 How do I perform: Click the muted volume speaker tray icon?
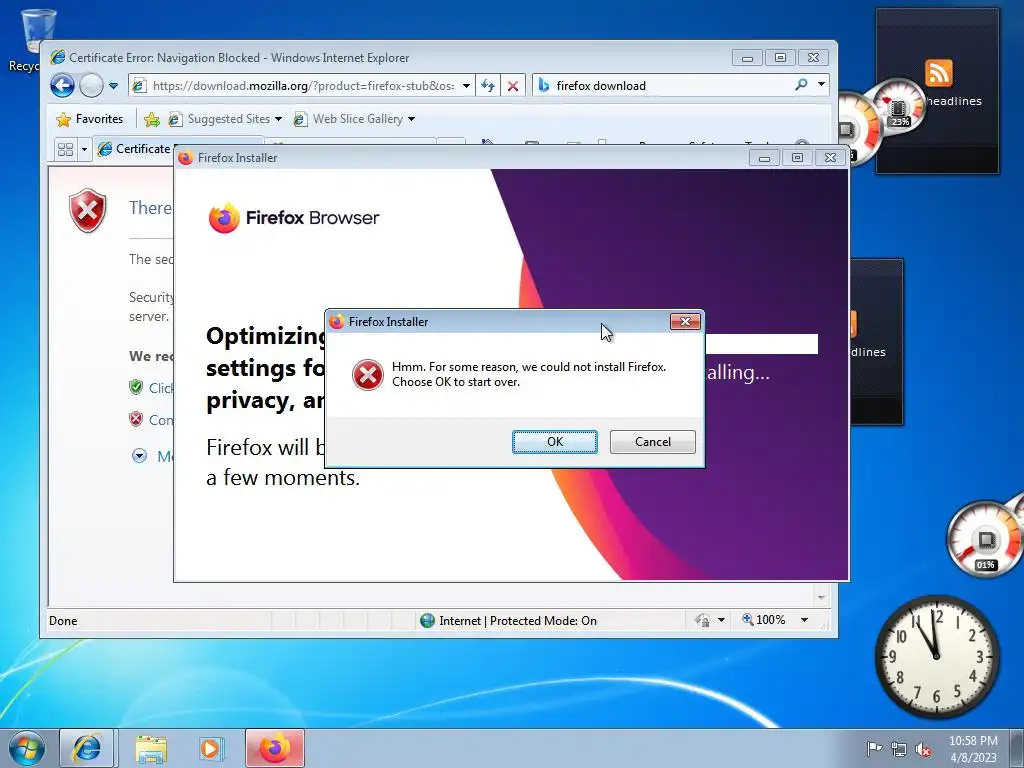pyautogui.click(x=923, y=749)
